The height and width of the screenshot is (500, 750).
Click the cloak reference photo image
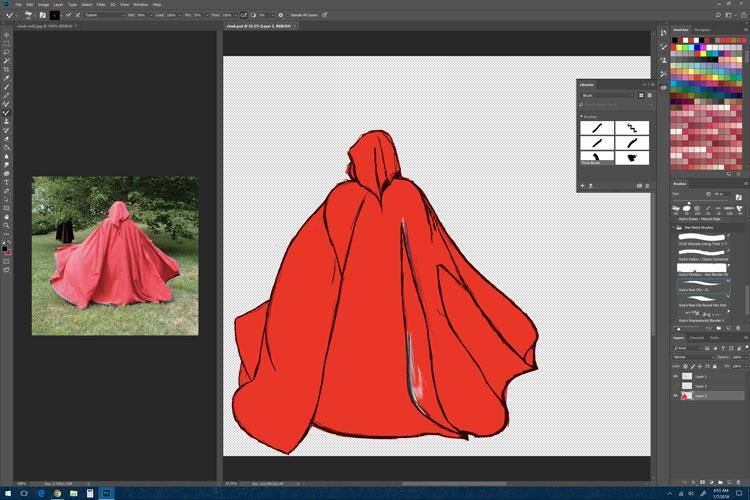tap(114, 256)
